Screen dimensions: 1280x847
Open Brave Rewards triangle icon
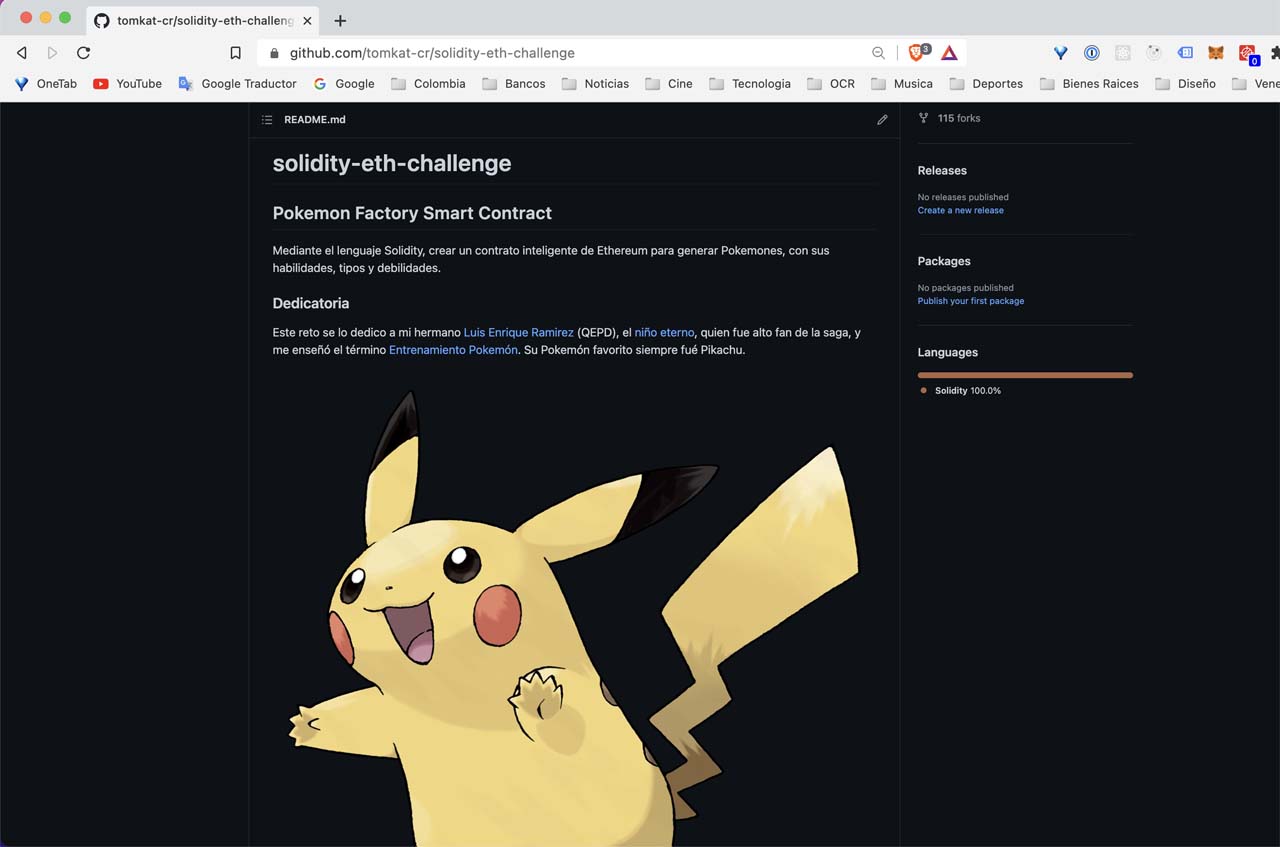[949, 52]
